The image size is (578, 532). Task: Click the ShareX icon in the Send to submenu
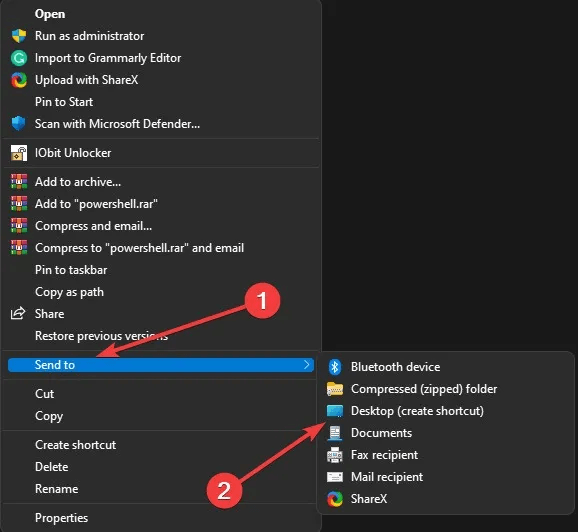click(x=335, y=499)
